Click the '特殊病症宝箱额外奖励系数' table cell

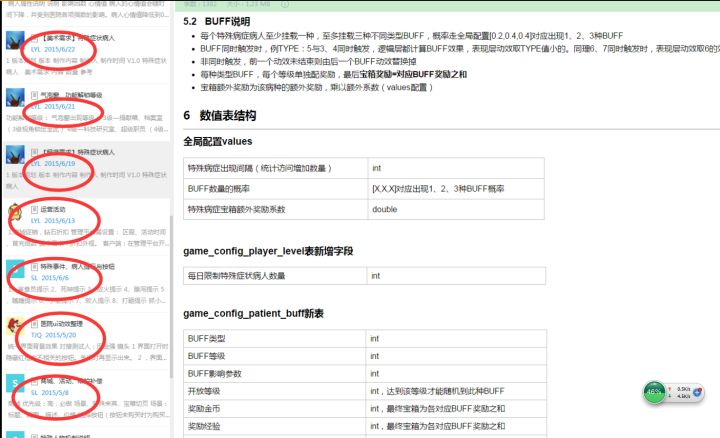(x=276, y=209)
